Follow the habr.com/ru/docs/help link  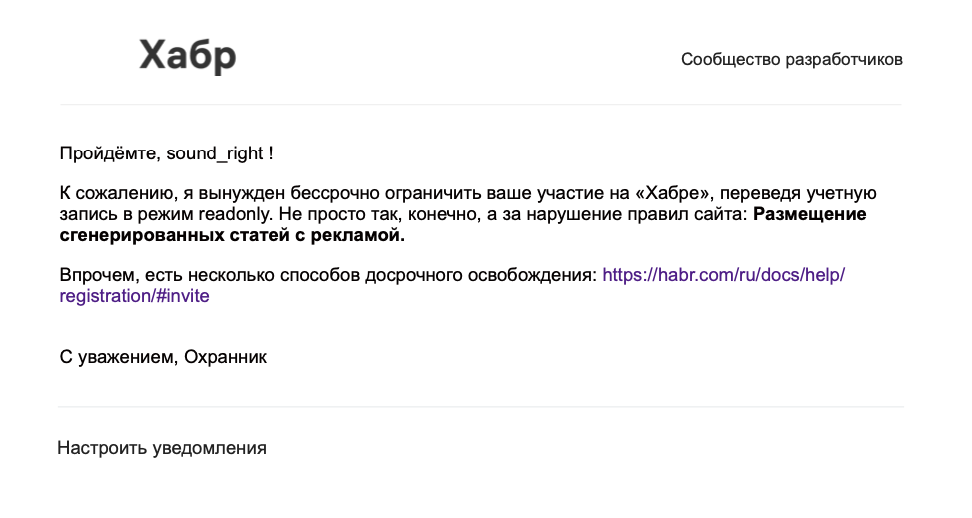[x=723, y=274]
